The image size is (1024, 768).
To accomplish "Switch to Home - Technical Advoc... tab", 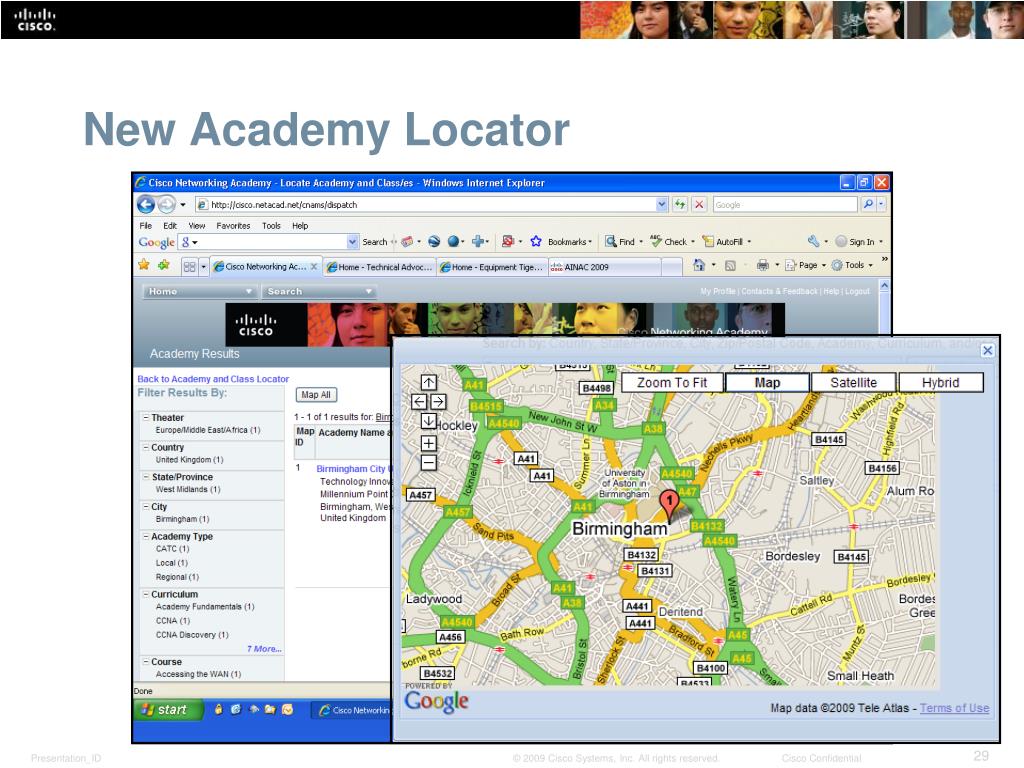I will (x=379, y=267).
